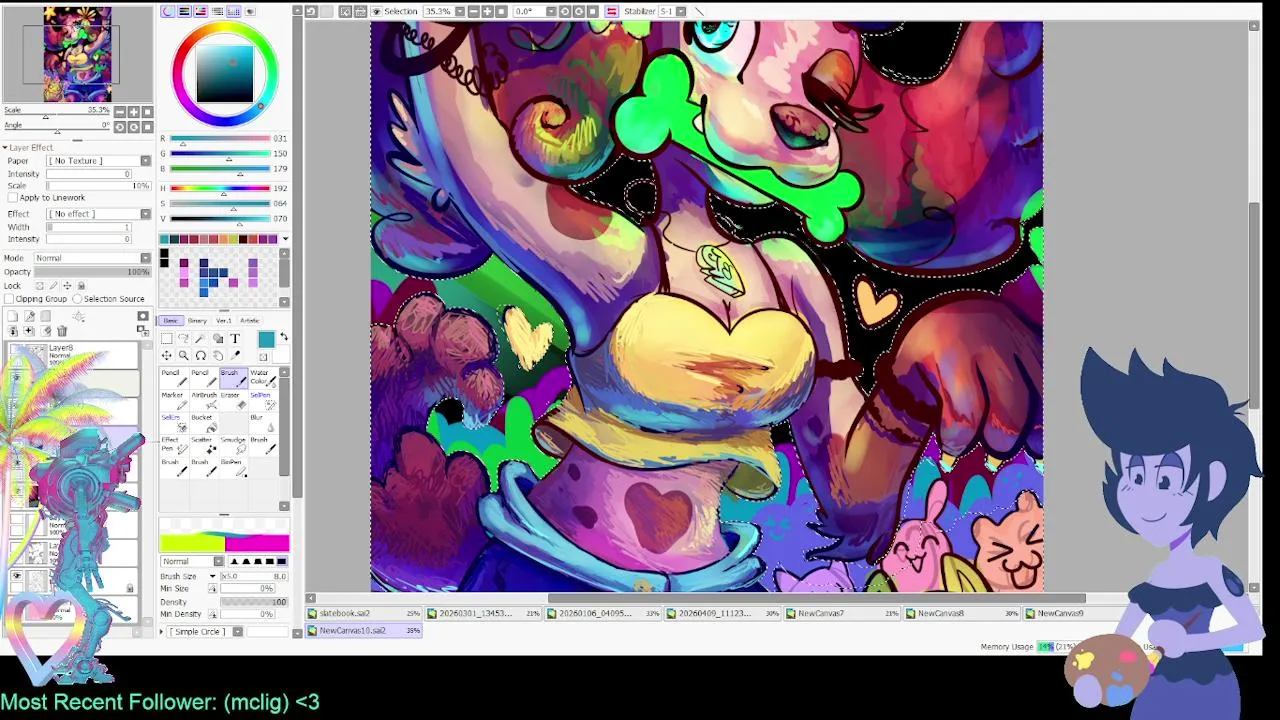Select the BinPen tool
The image size is (1280, 720).
(x=234, y=467)
